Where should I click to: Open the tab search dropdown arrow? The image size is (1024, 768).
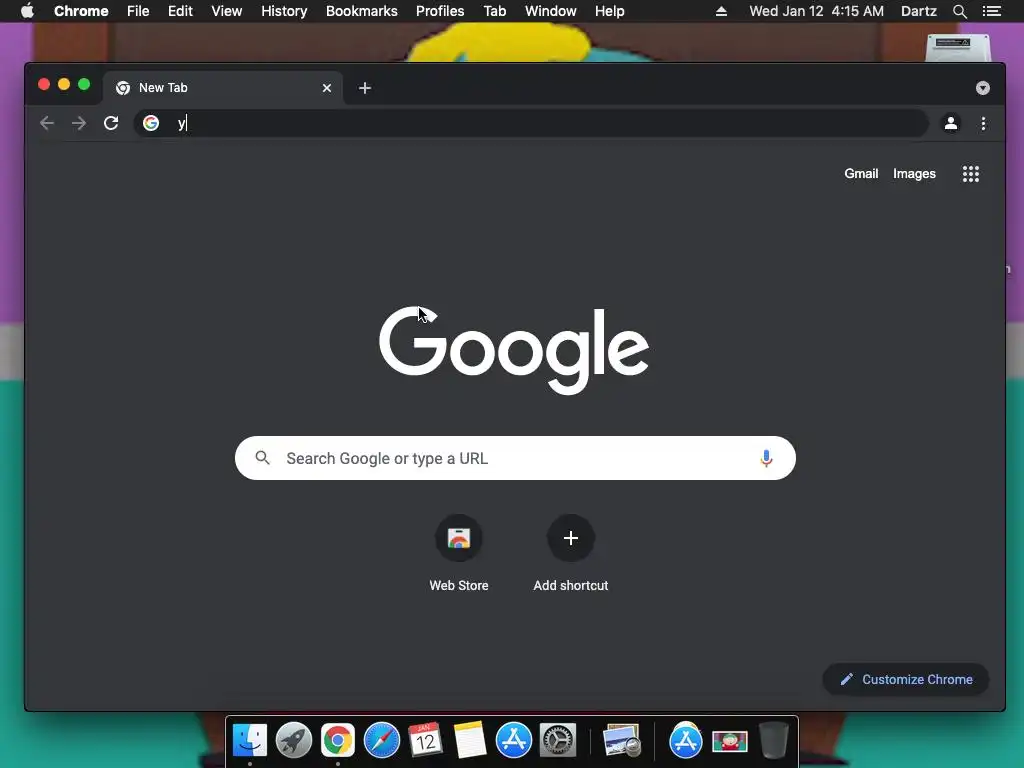coord(982,88)
